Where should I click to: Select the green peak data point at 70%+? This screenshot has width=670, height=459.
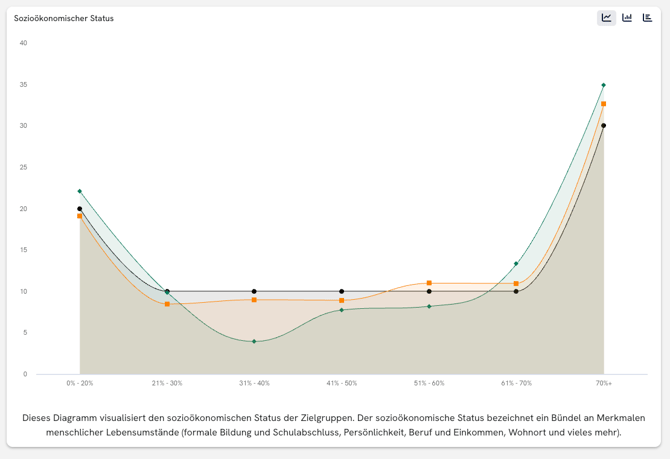point(603,85)
